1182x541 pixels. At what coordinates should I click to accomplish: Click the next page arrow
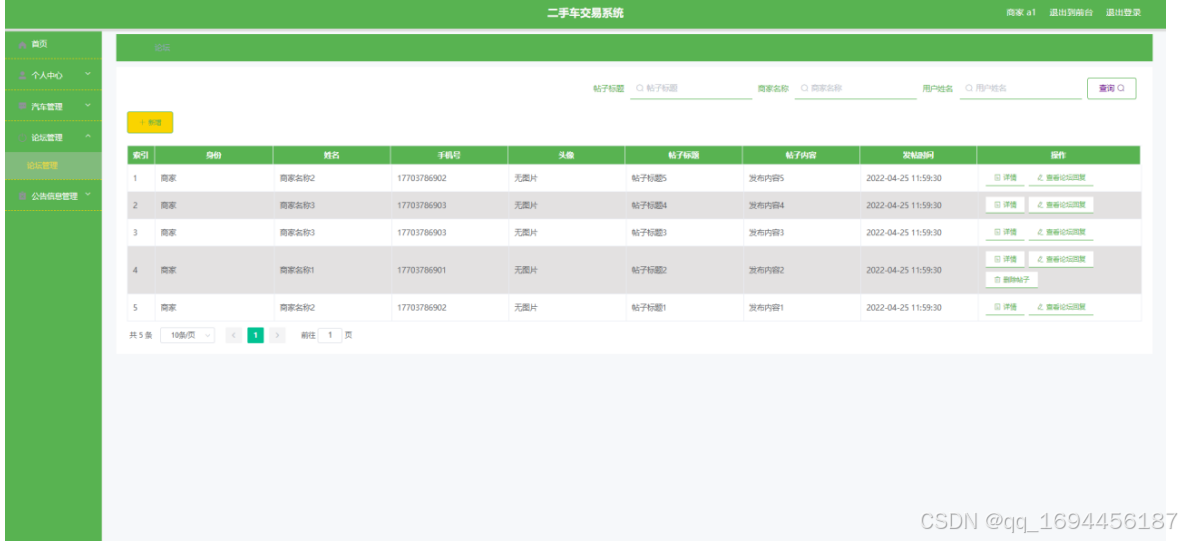(277, 335)
